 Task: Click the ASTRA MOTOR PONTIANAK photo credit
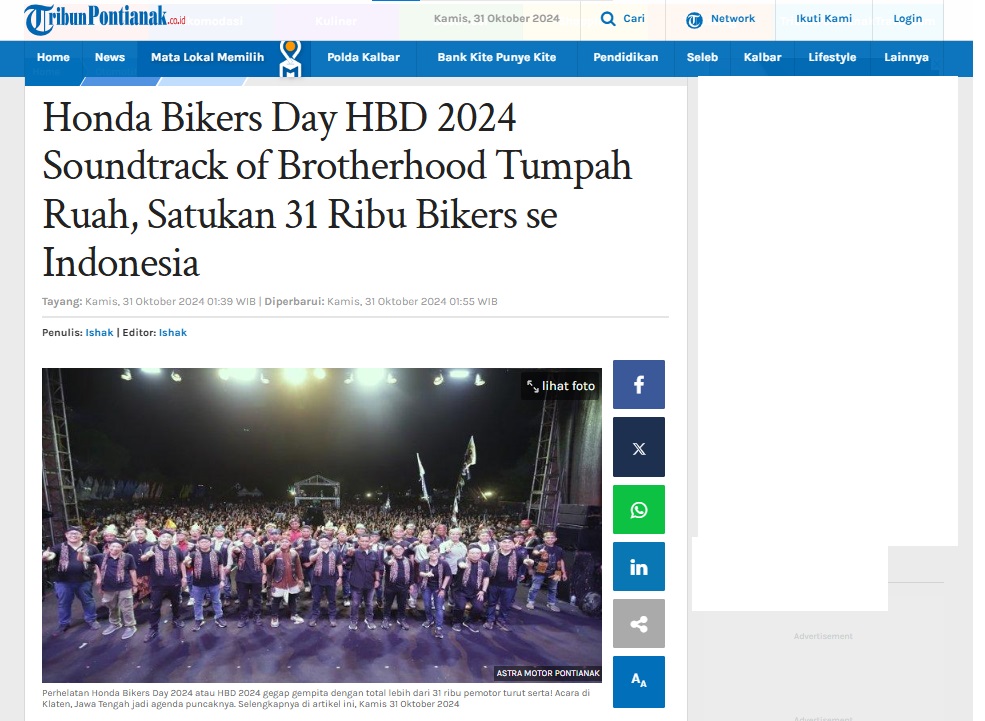coord(548,673)
